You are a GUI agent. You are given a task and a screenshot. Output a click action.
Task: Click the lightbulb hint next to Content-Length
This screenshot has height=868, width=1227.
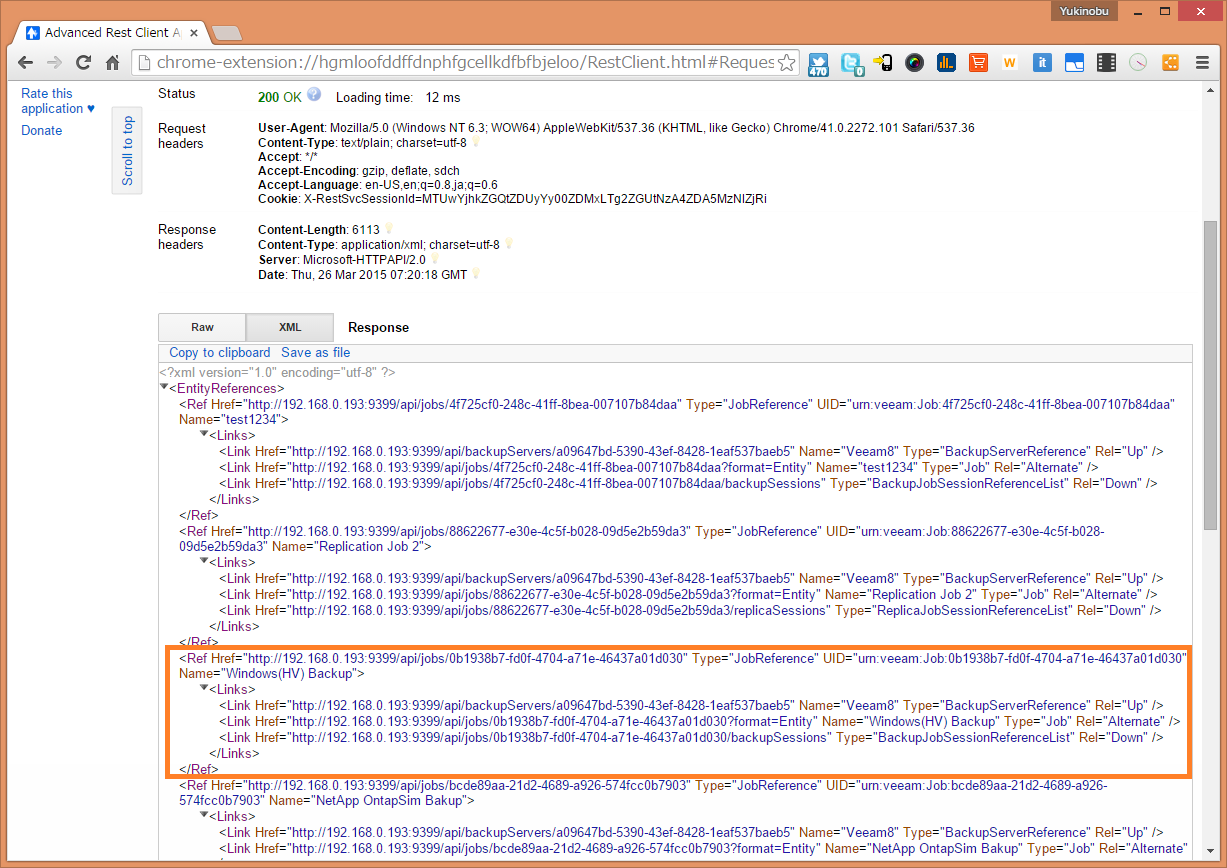coord(388,230)
